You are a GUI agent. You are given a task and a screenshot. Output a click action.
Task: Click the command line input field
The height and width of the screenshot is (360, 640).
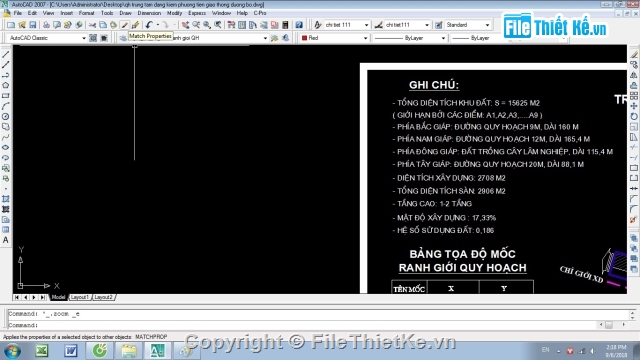[318, 325]
